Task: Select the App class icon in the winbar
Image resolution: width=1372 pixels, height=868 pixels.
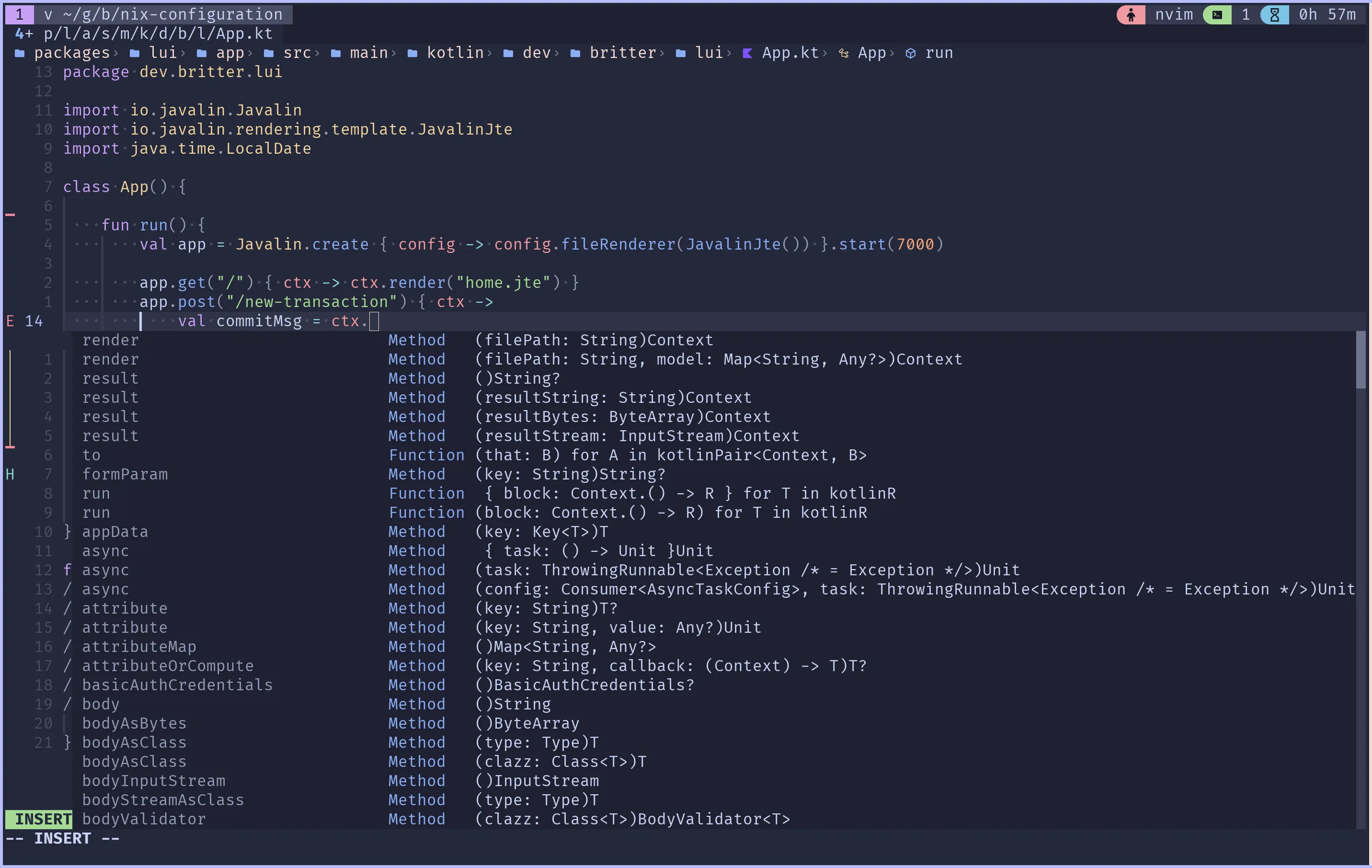Action: coord(845,52)
